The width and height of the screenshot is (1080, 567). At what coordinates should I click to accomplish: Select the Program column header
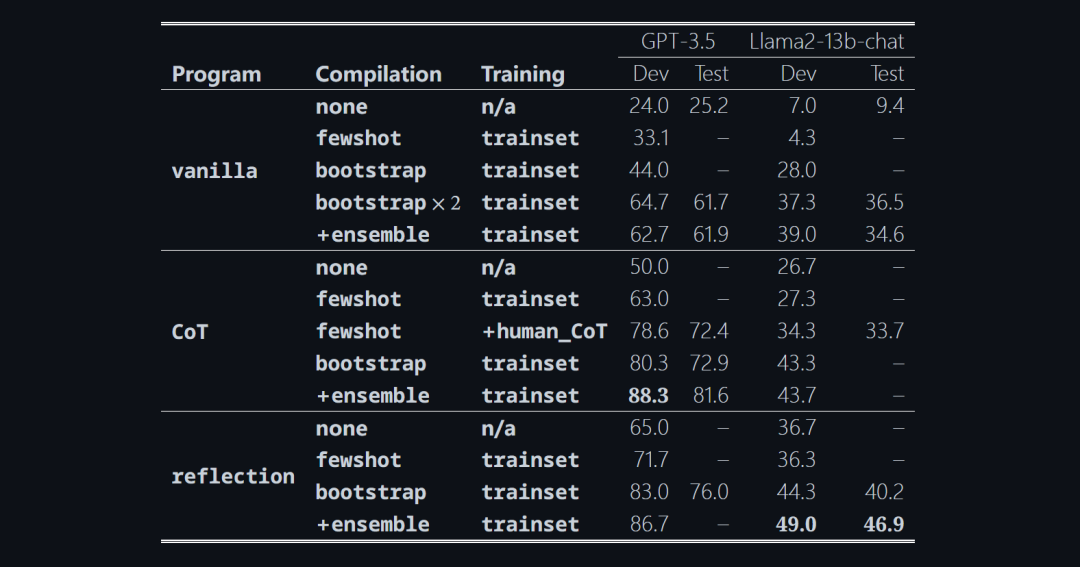(216, 74)
